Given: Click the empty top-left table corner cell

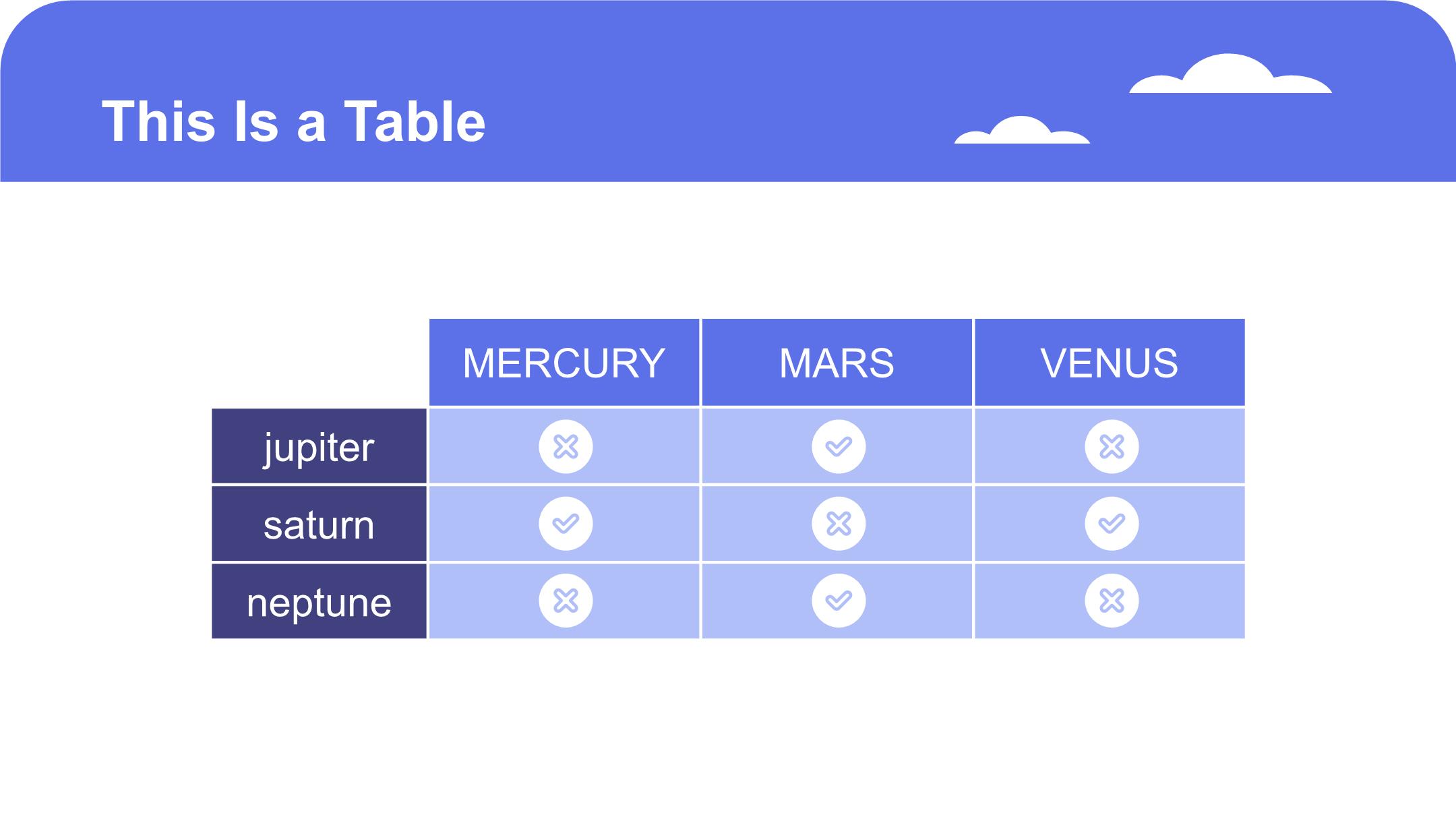Looking at the screenshot, I should [x=319, y=363].
